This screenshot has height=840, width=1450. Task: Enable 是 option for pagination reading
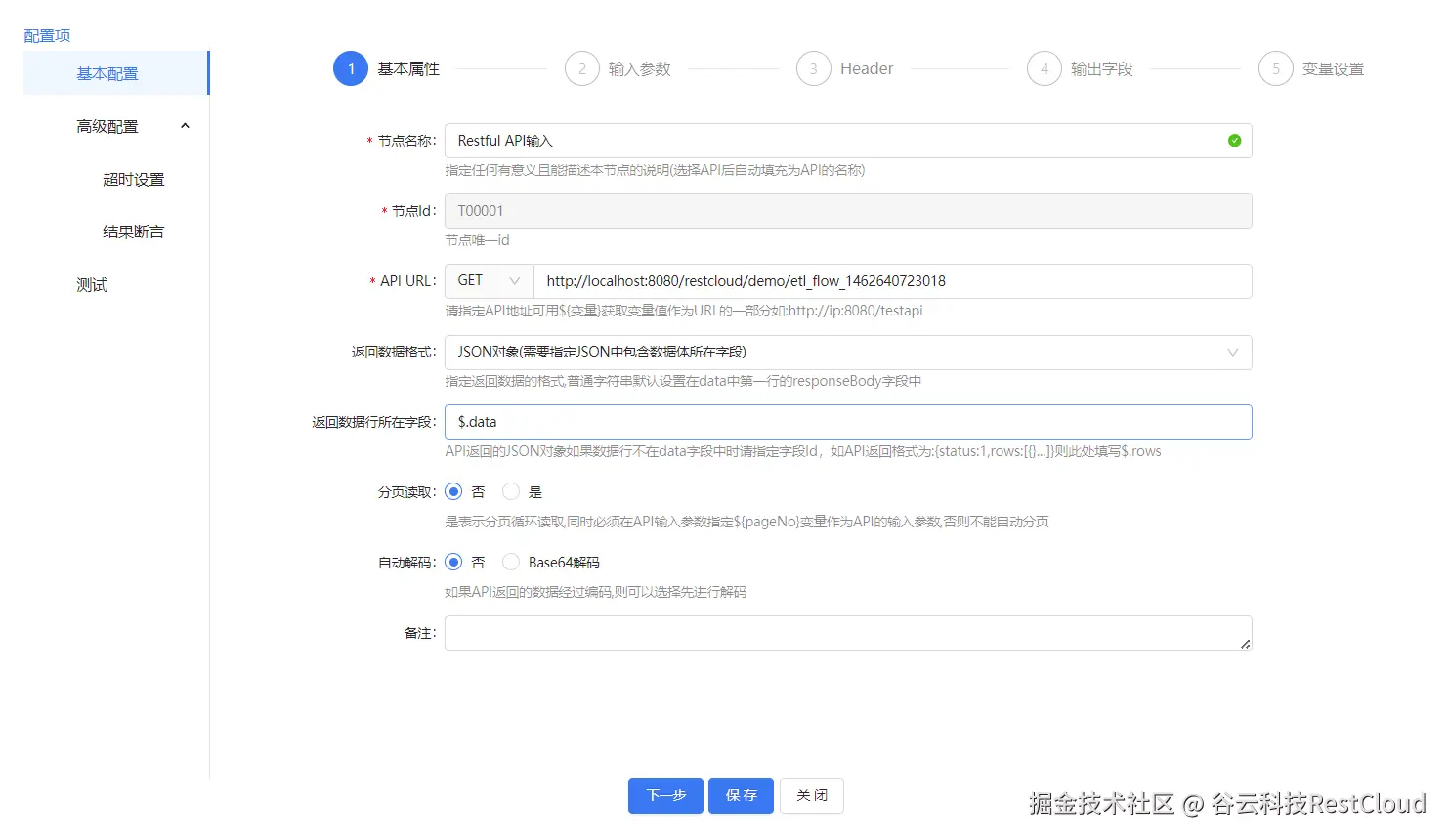click(x=510, y=491)
